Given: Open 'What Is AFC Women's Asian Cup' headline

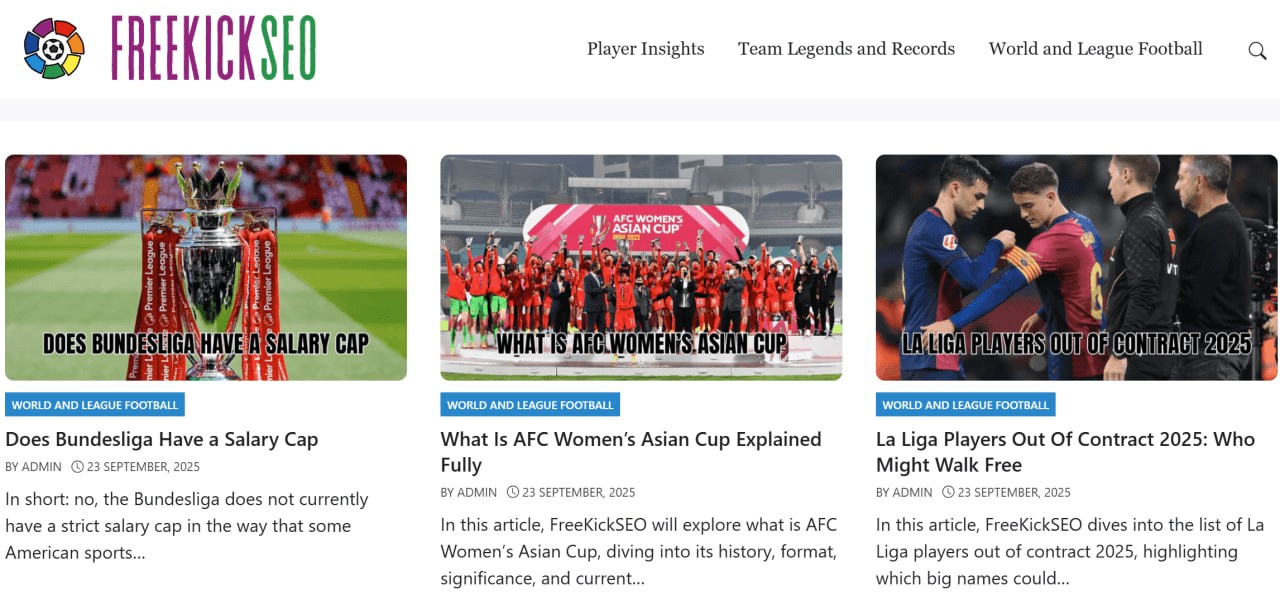Looking at the screenshot, I should click(631, 452).
